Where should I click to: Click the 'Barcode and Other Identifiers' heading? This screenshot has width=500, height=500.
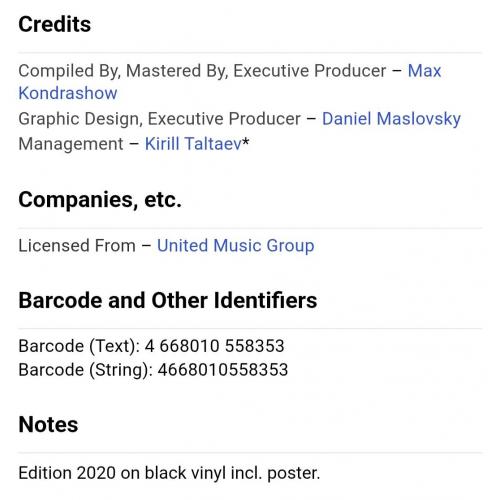click(x=168, y=300)
